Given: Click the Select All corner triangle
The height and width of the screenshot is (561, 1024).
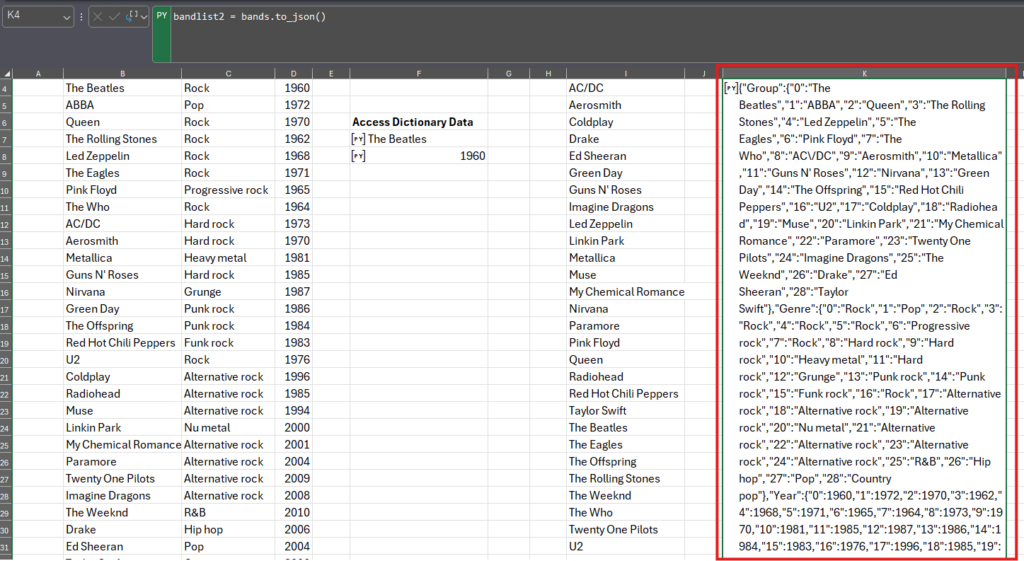Looking at the screenshot, I should point(8,74).
